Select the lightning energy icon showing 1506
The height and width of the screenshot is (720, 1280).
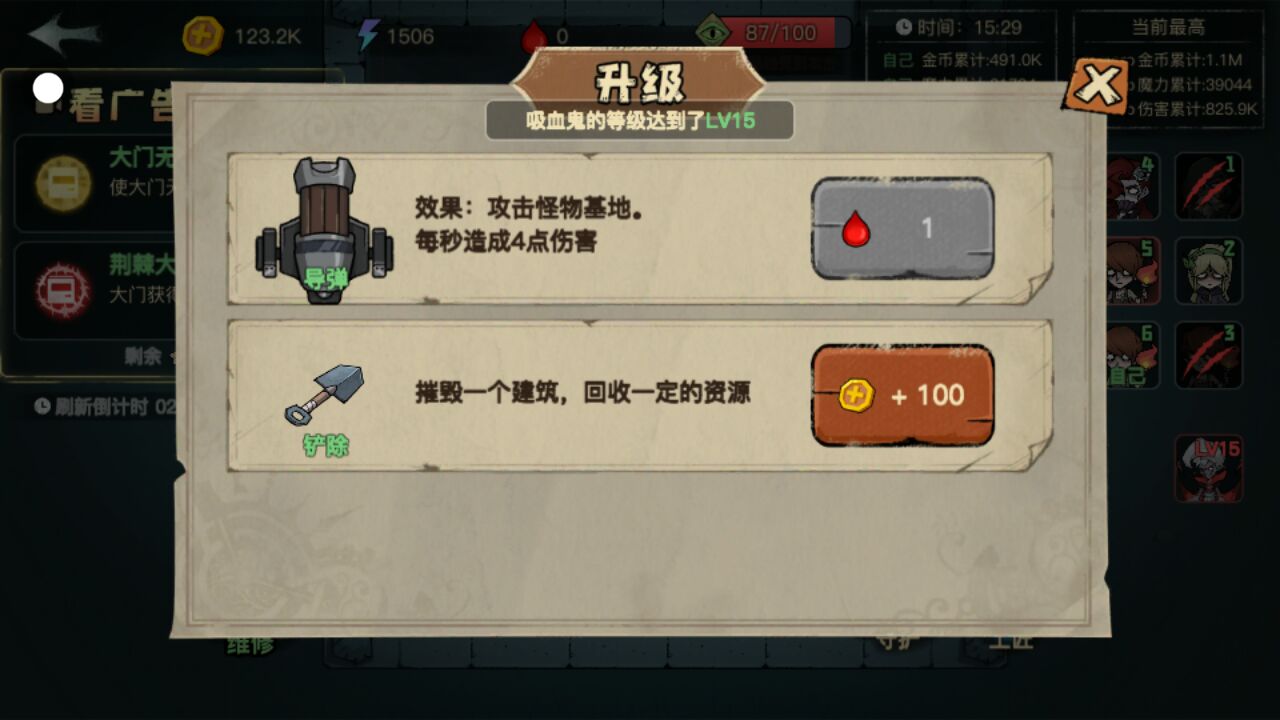coord(368,36)
